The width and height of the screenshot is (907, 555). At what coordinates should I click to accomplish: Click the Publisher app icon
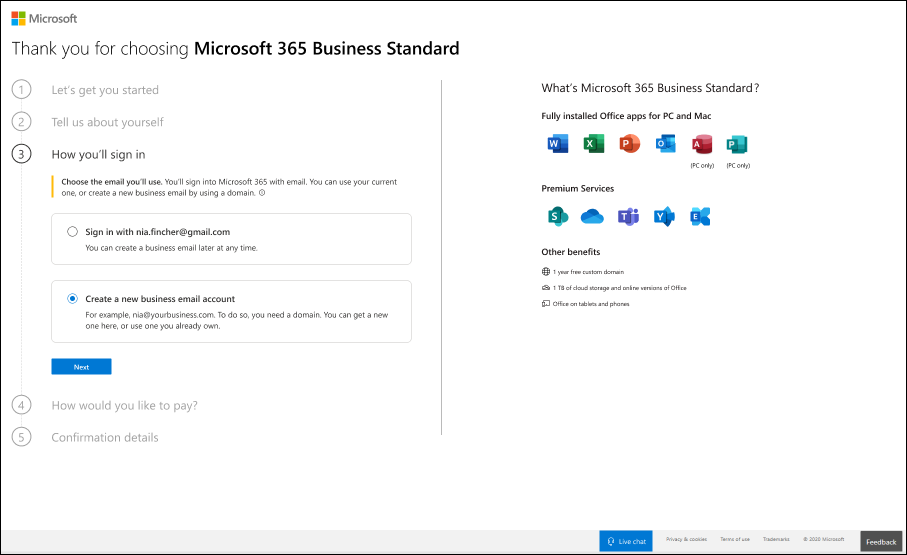738,144
